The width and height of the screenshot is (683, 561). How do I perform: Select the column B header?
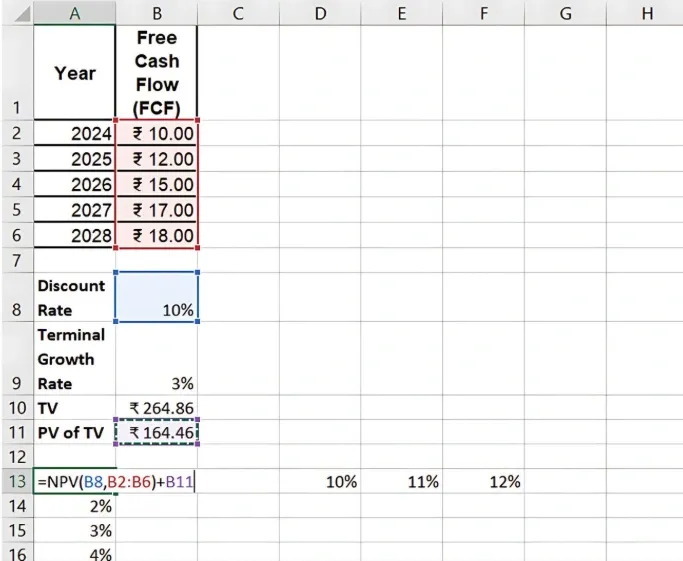coord(157,12)
